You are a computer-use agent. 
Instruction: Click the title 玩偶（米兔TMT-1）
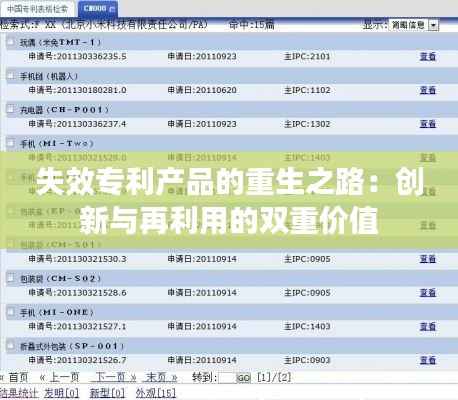tap(60, 42)
